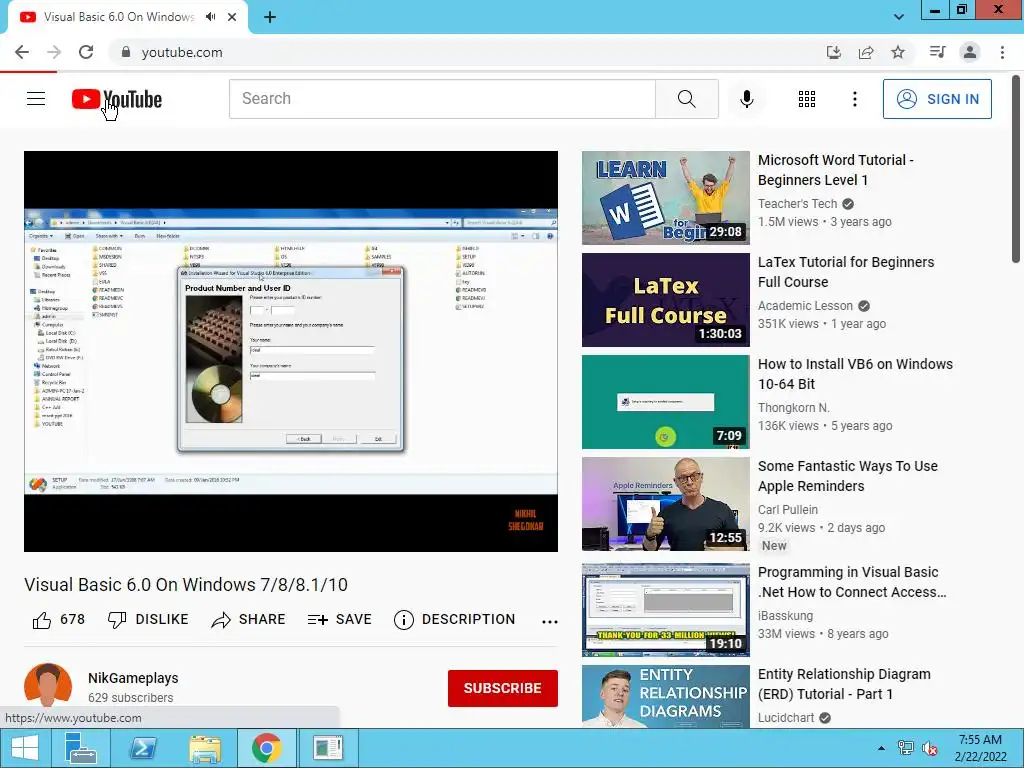
Task: Open title 'Some Fantastic Ways To Use Apple Reminders'
Action: [848, 475]
